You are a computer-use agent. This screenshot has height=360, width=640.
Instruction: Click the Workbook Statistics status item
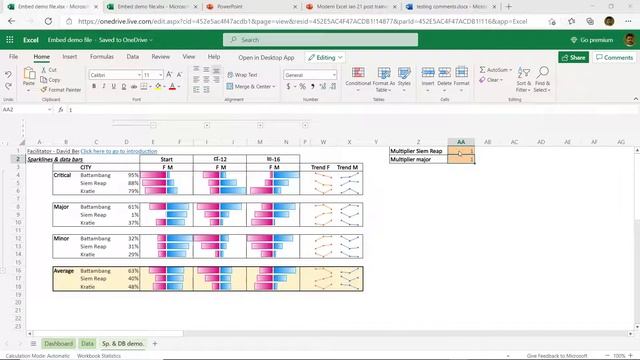click(x=99, y=356)
